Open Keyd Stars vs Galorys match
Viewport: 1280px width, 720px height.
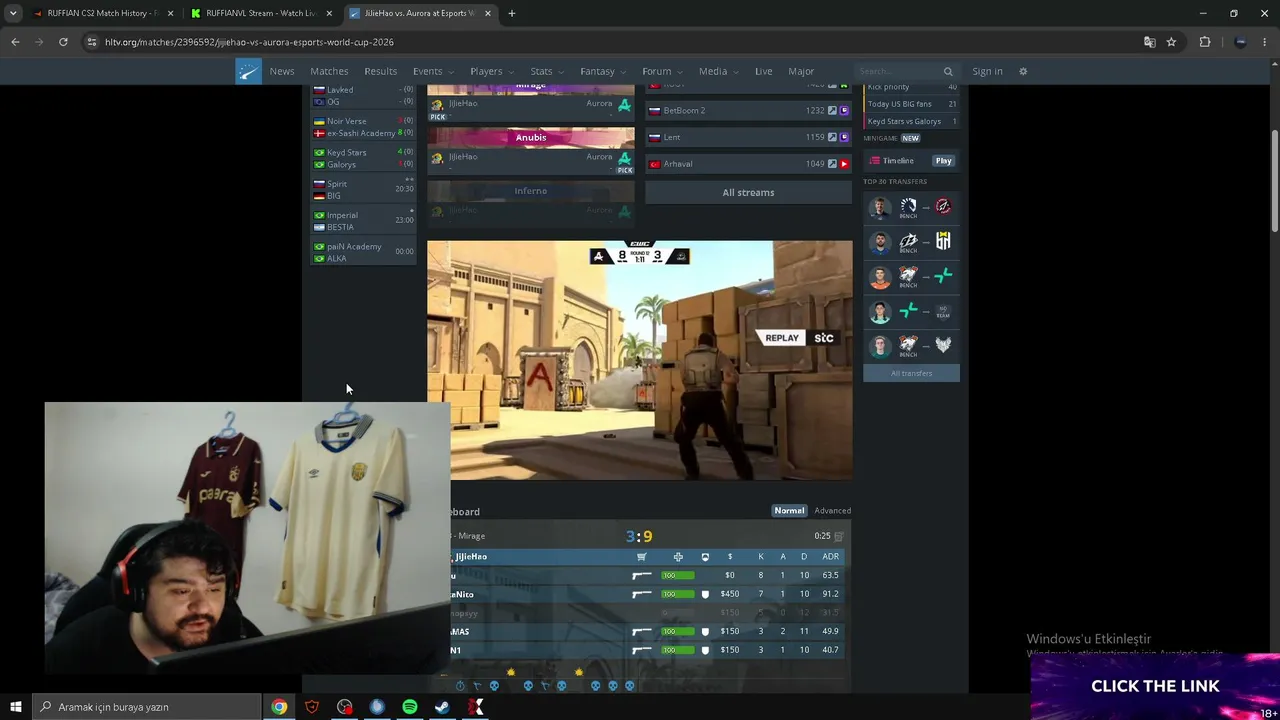(364, 158)
